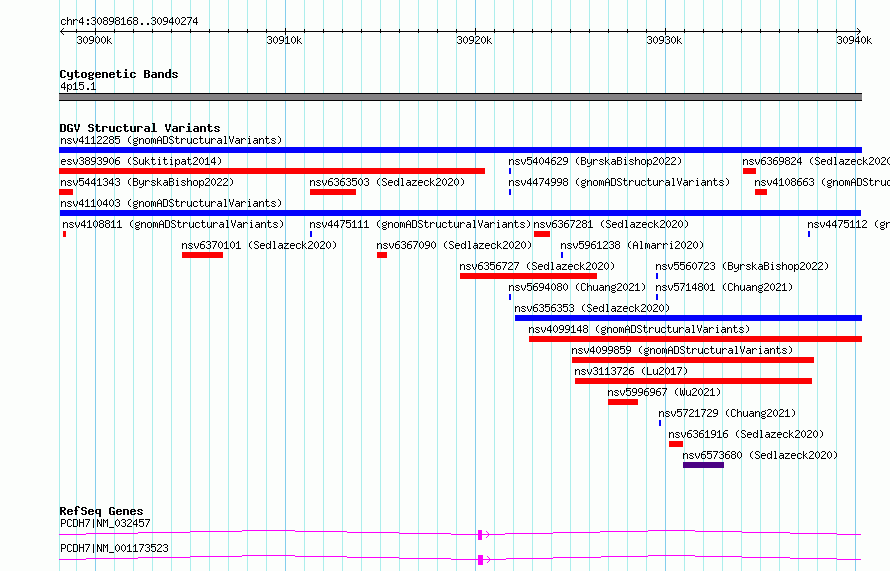Click the RefSeq Genes track title
The width and height of the screenshot is (890, 571).
(x=102, y=511)
